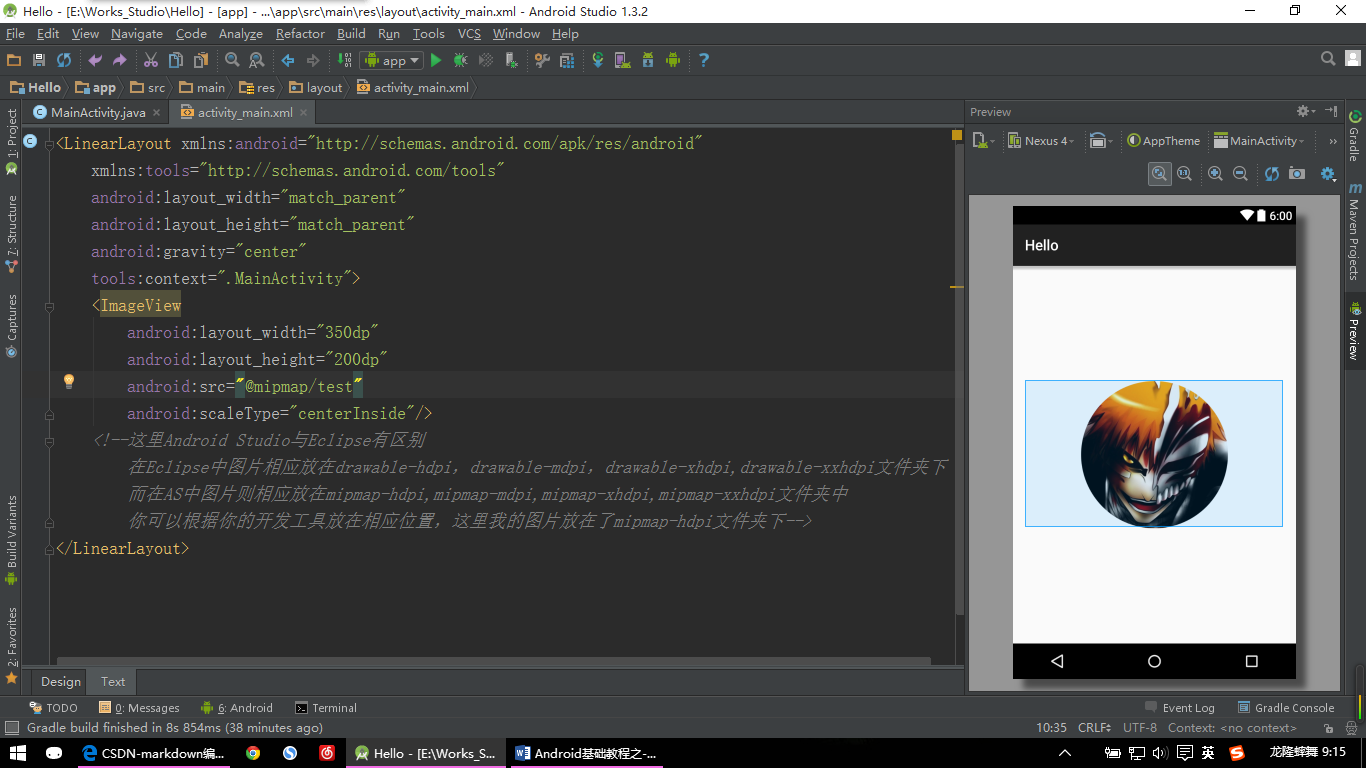Zoom out on the layout preview
Screen dimensions: 1366x768
point(1240,173)
